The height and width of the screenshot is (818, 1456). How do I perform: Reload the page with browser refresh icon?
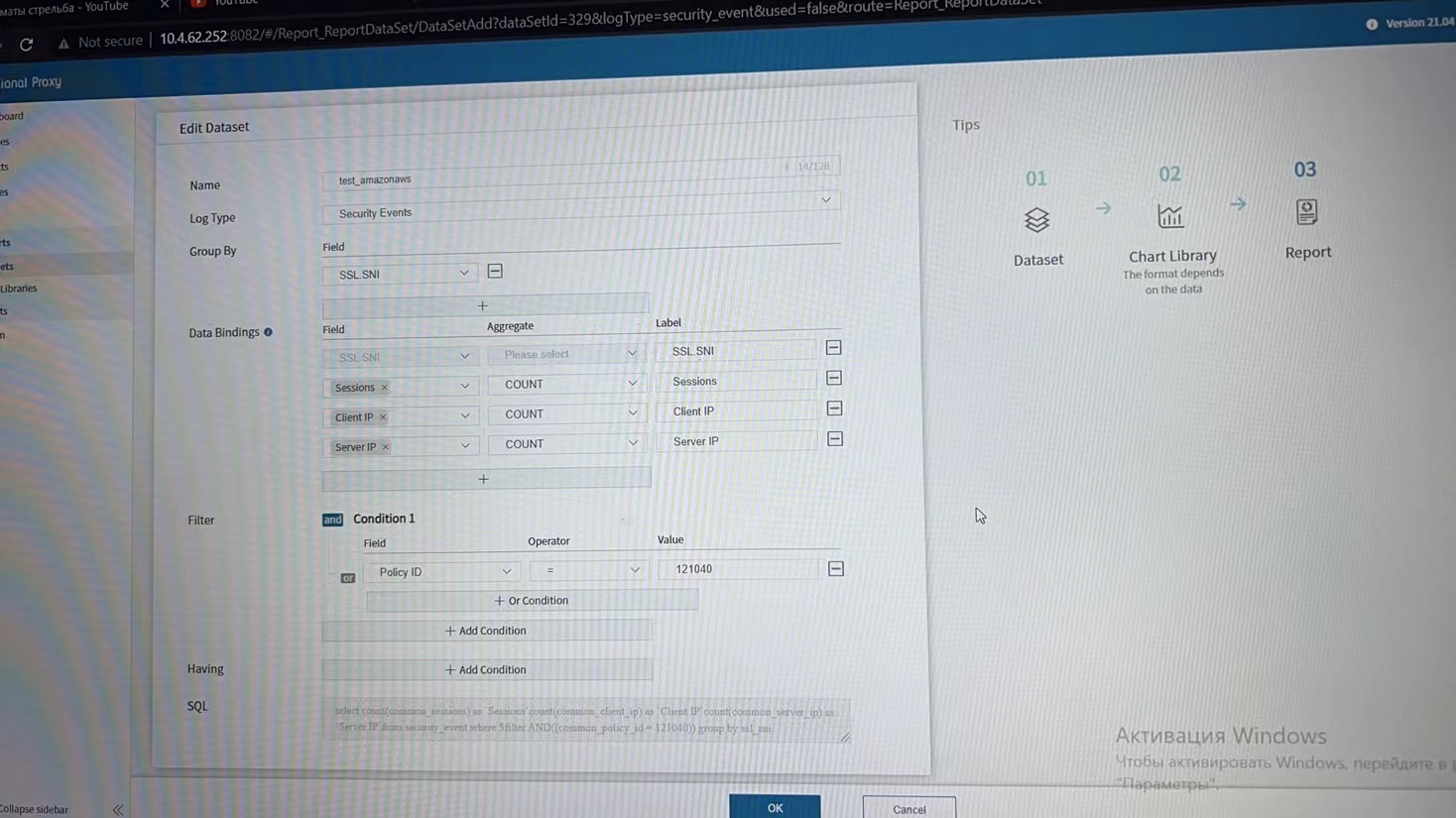(x=27, y=44)
